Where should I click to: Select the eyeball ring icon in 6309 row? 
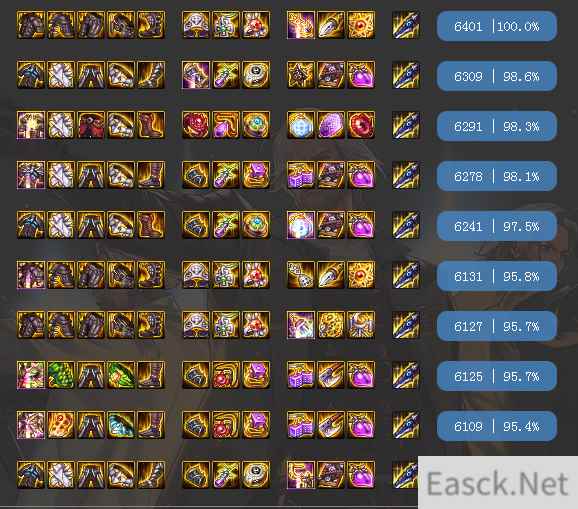pyautogui.click(x=256, y=75)
